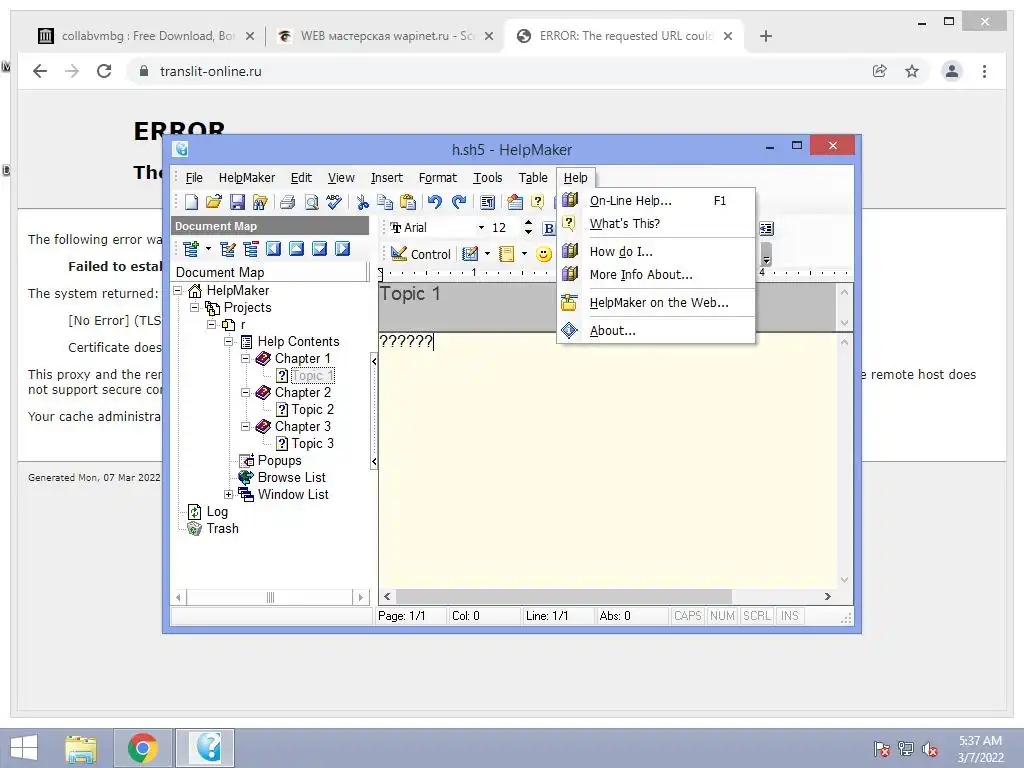Viewport: 1024px width, 768px height.
Task: Insert smiley face emoticon icon
Action: 543,254
